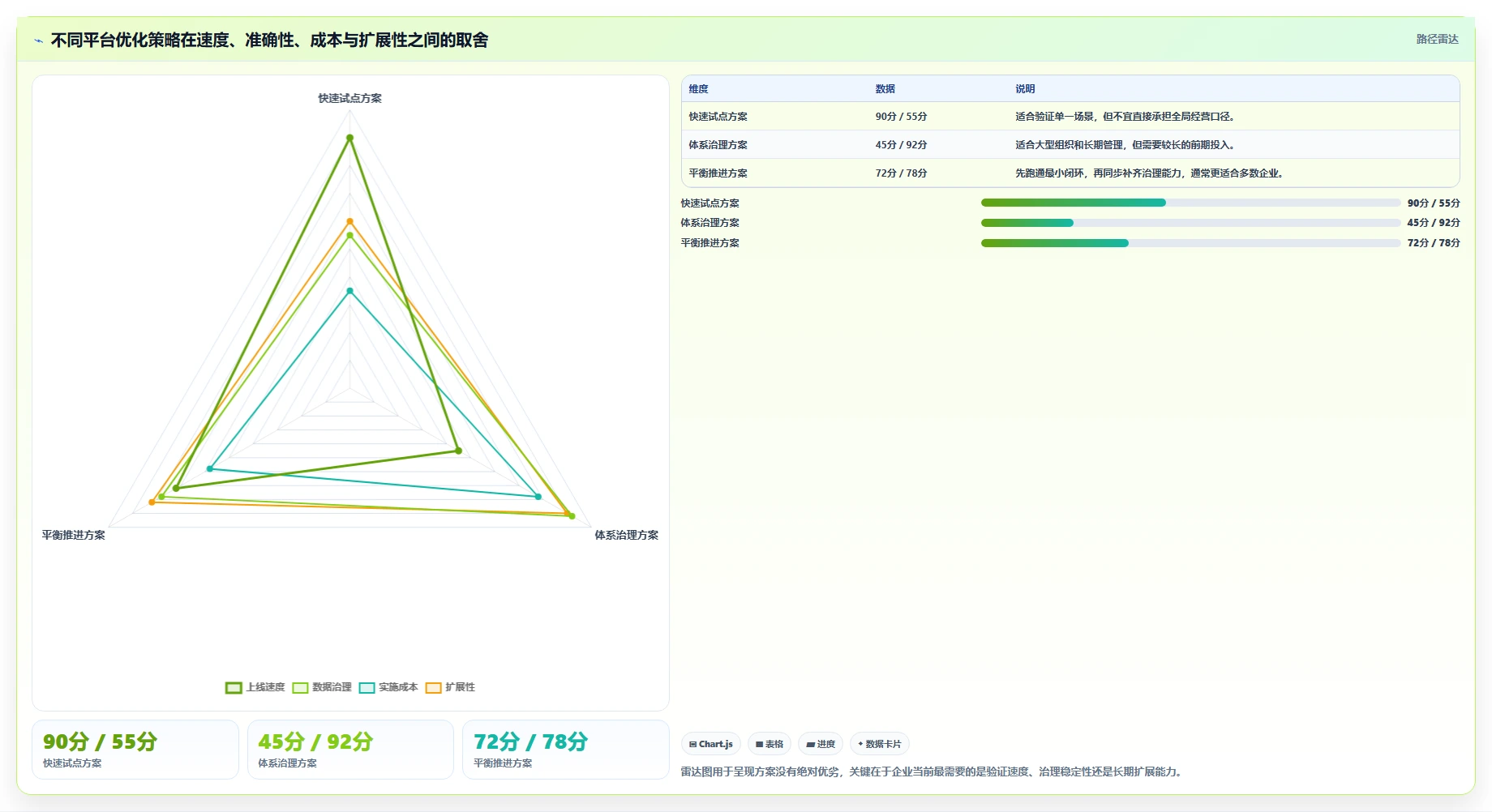Click the 快速试点方案 radar axis label
Screen dimensions: 1492x812
349,98
